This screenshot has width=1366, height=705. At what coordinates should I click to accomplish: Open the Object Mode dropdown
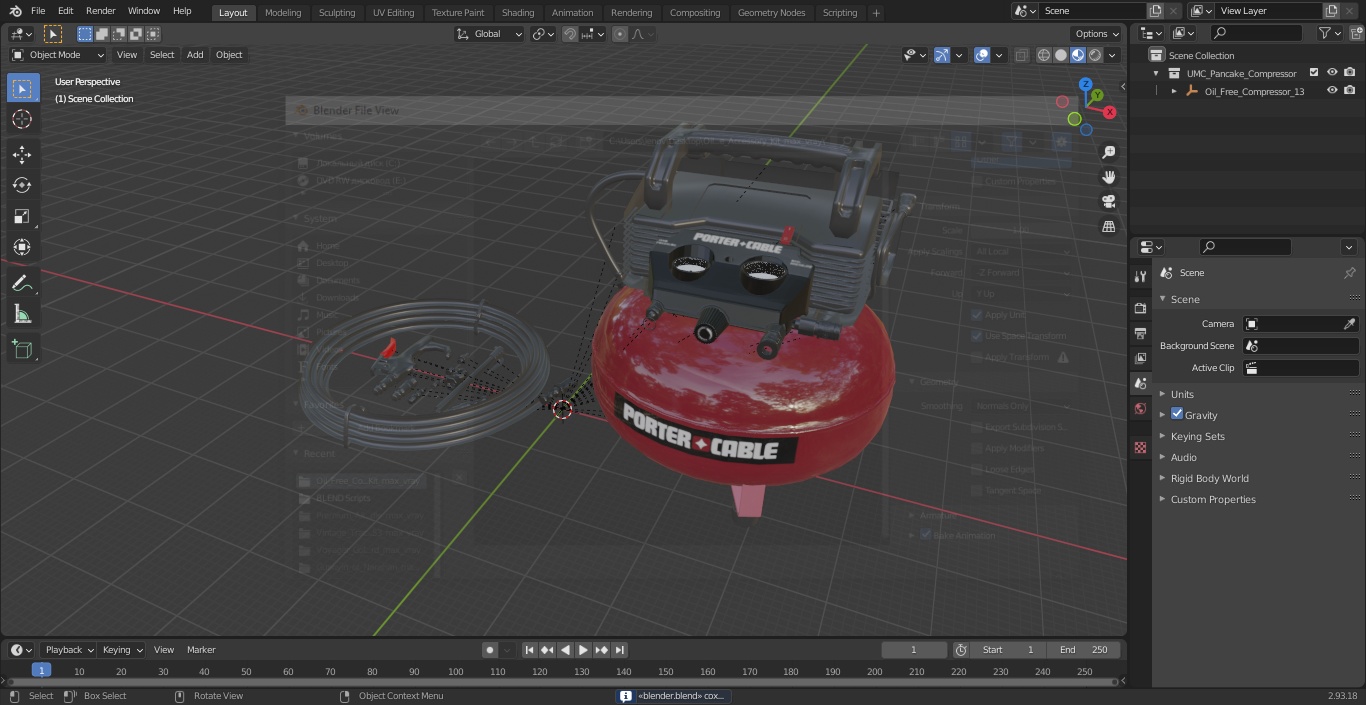[58, 55]
